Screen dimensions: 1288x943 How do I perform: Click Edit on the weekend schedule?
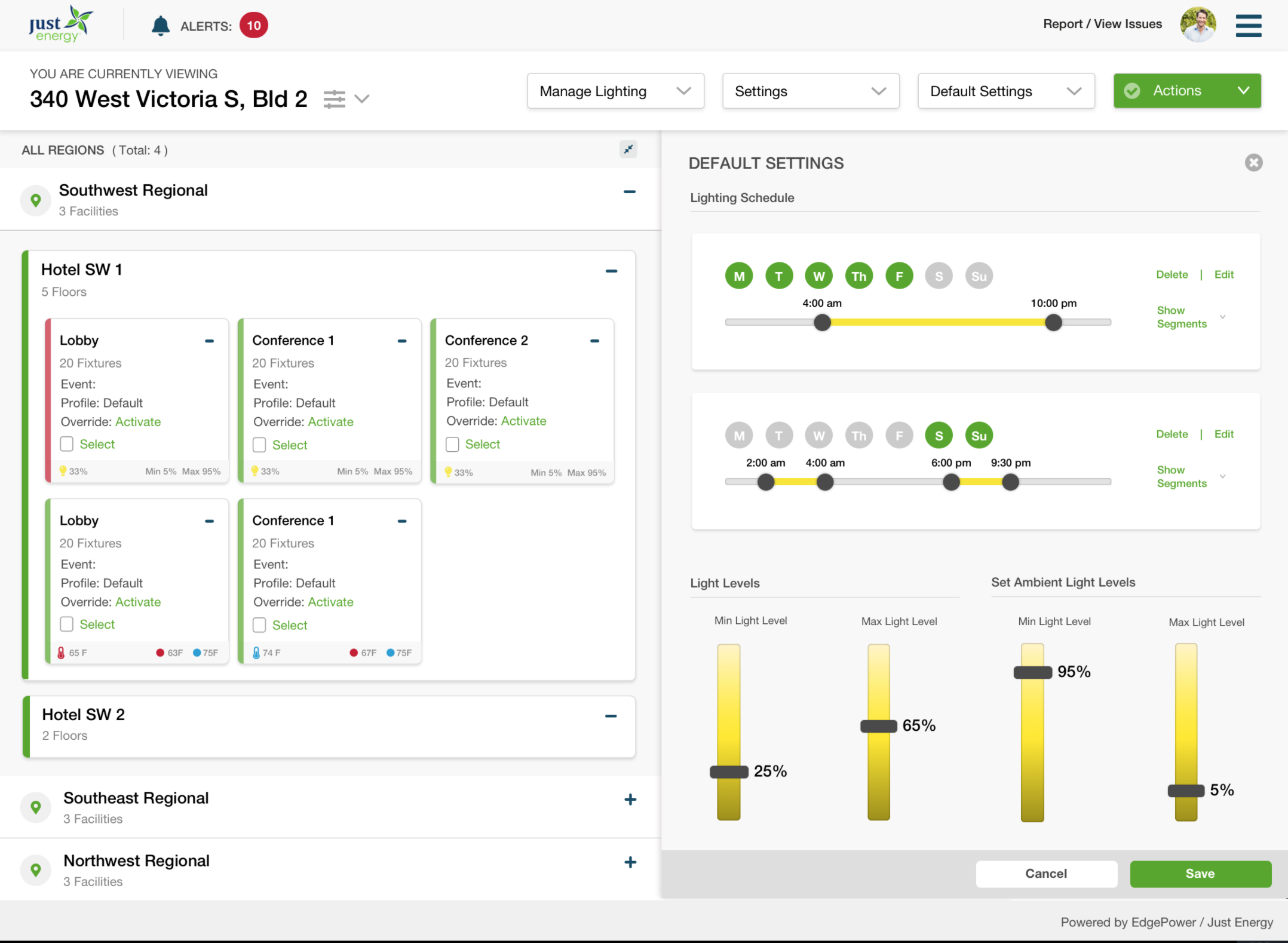coord(1223,434)
